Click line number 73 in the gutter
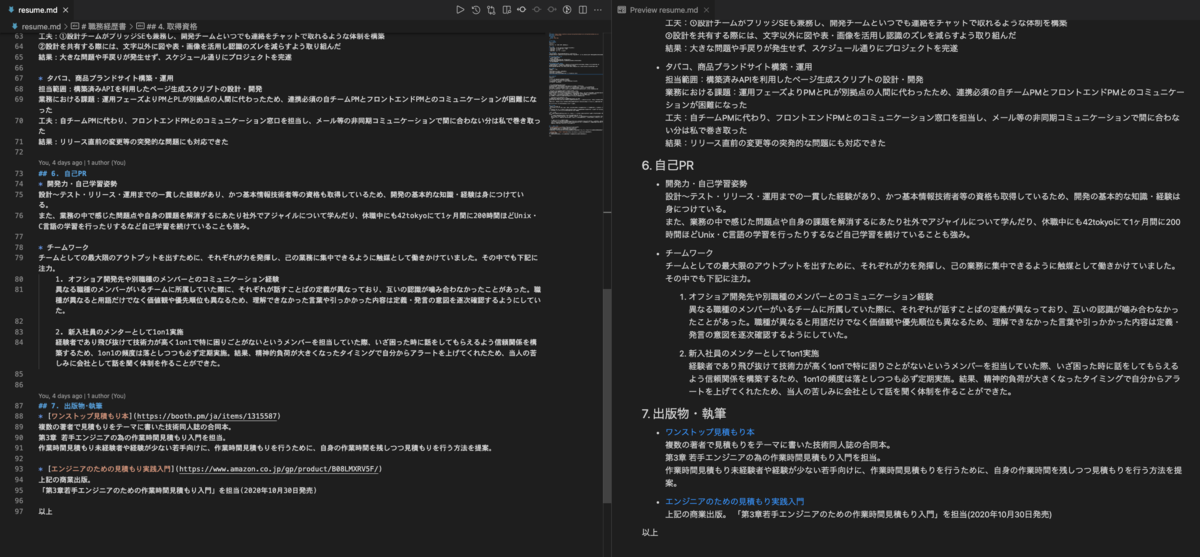 click(18, 173)
